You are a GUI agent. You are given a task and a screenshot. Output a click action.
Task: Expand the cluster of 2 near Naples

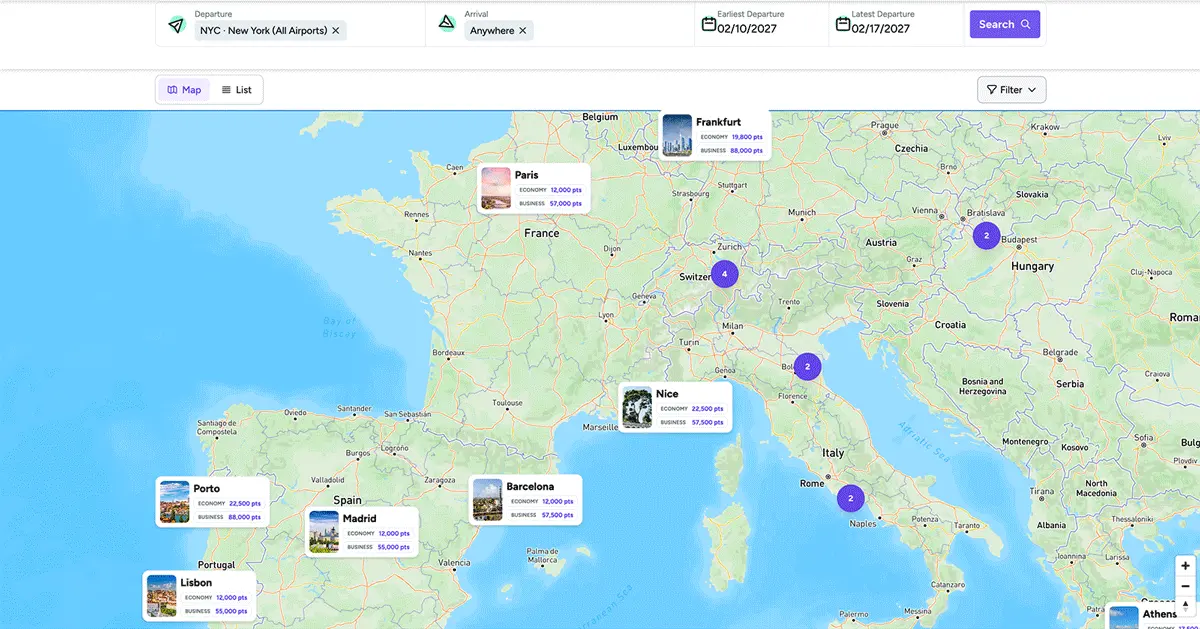point(850,498)
